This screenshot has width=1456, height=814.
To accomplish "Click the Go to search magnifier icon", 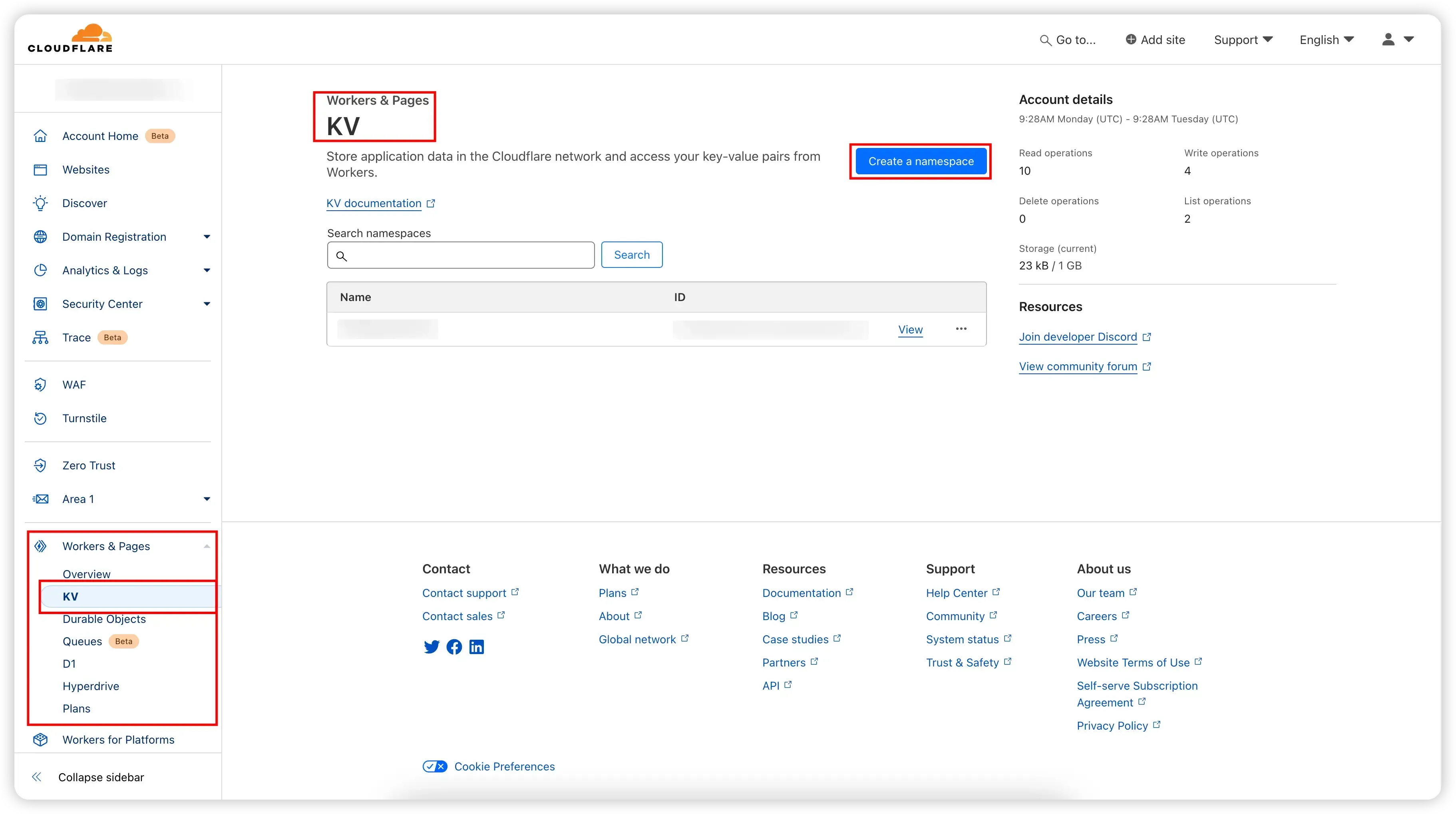I will pos(1046,40).
